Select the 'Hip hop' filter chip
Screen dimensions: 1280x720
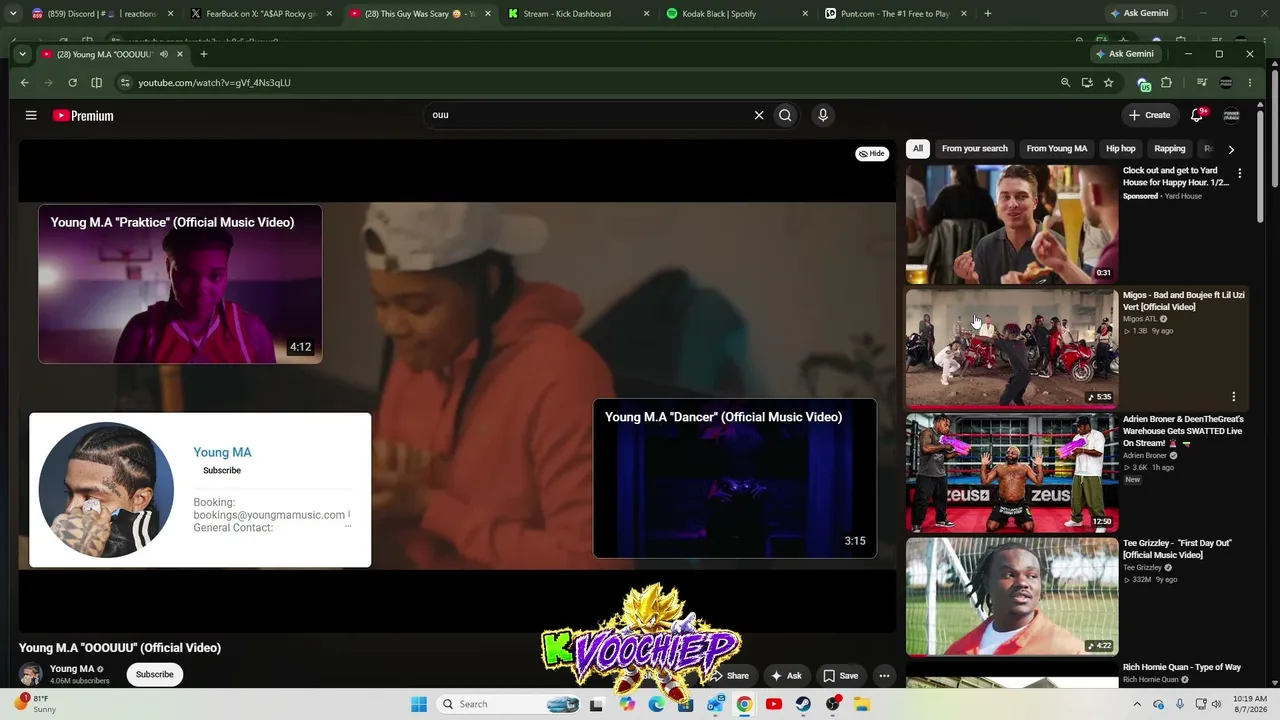click(1121, 149)
